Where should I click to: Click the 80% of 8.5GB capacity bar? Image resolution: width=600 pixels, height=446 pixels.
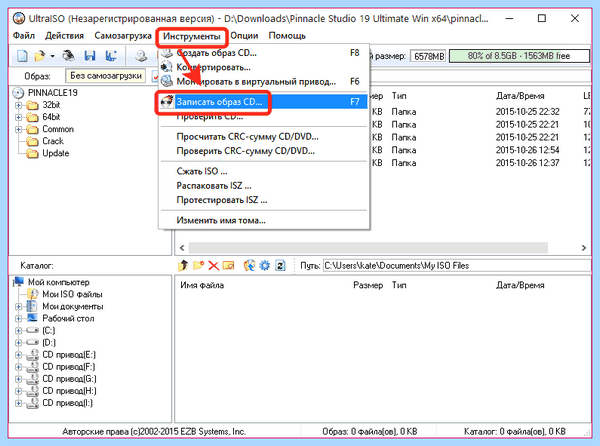pos(519,56)
